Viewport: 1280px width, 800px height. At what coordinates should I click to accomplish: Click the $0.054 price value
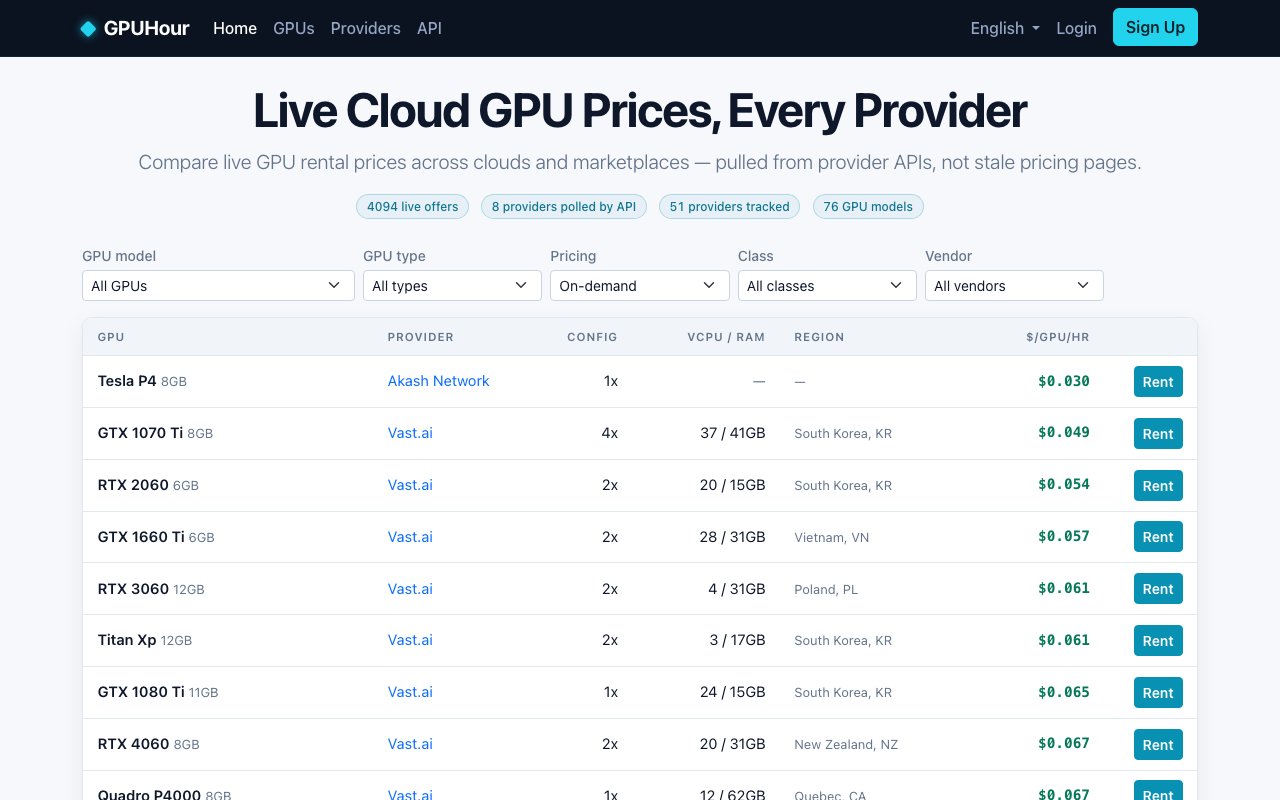click(1064, 484)
